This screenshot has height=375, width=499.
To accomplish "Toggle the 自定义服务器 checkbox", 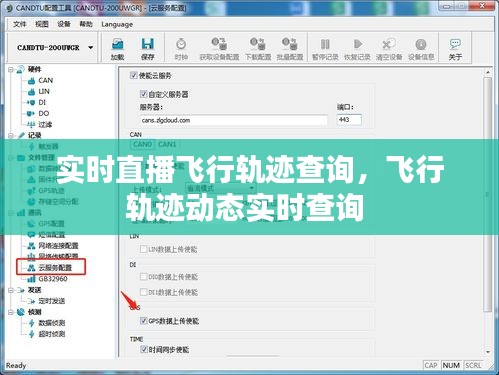I will click(x=143, y=94).
